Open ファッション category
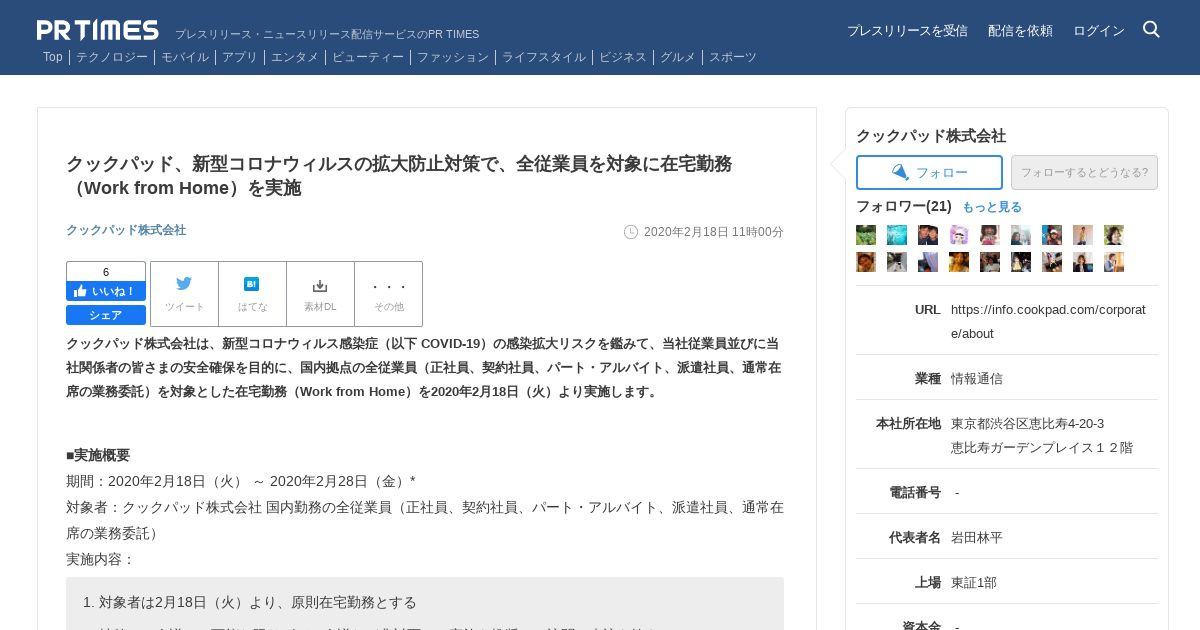The image size is (1200, 630). coord(453,57)
